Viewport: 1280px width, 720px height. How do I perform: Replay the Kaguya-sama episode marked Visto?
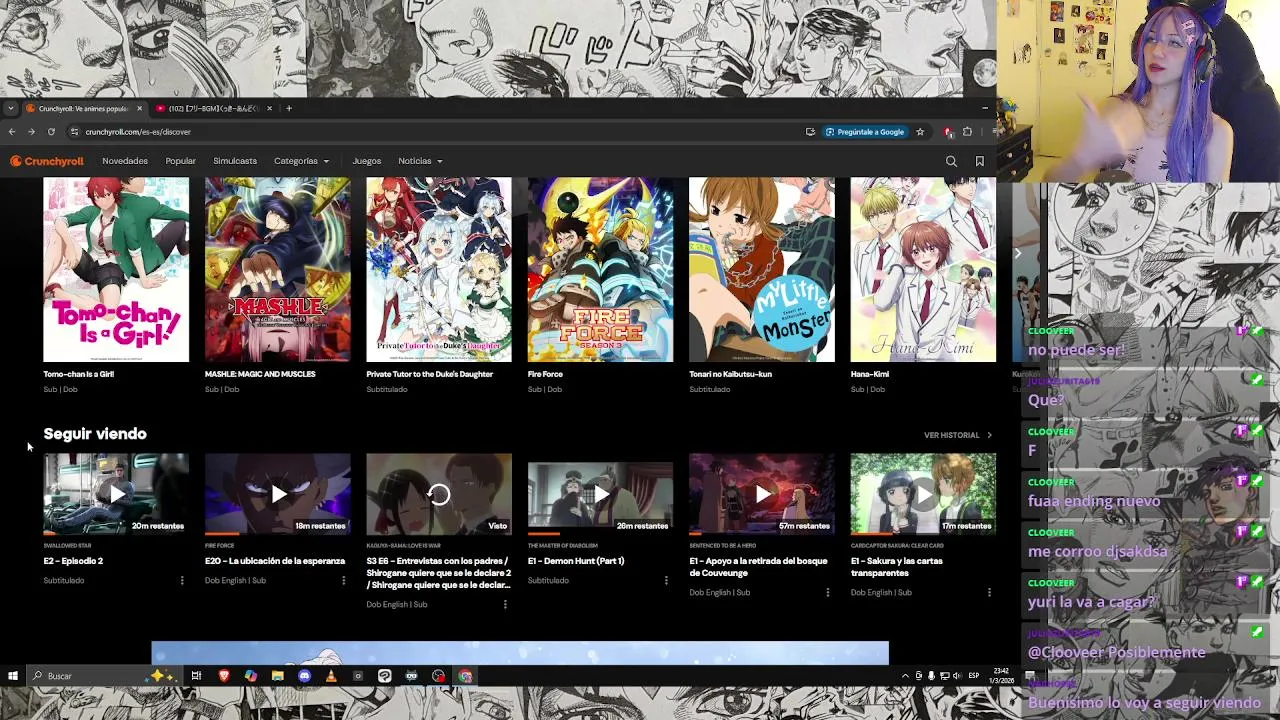point(439,494)
